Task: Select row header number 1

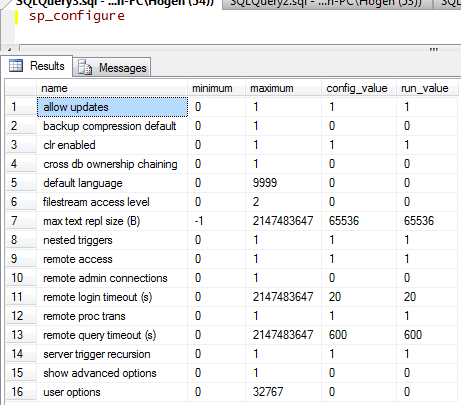Action: coord(21,107)
